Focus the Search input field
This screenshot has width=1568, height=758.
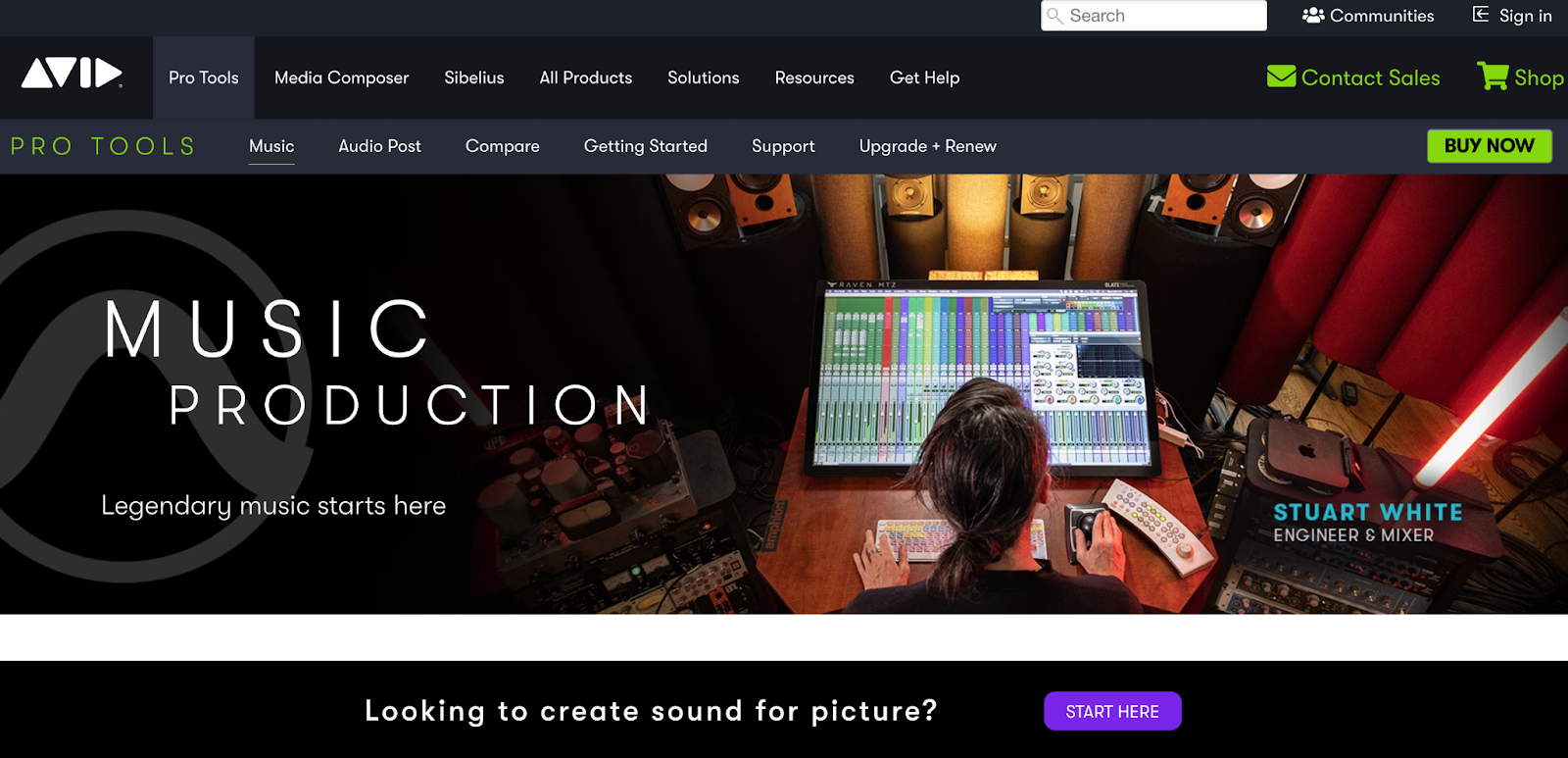coord(1153,16)
